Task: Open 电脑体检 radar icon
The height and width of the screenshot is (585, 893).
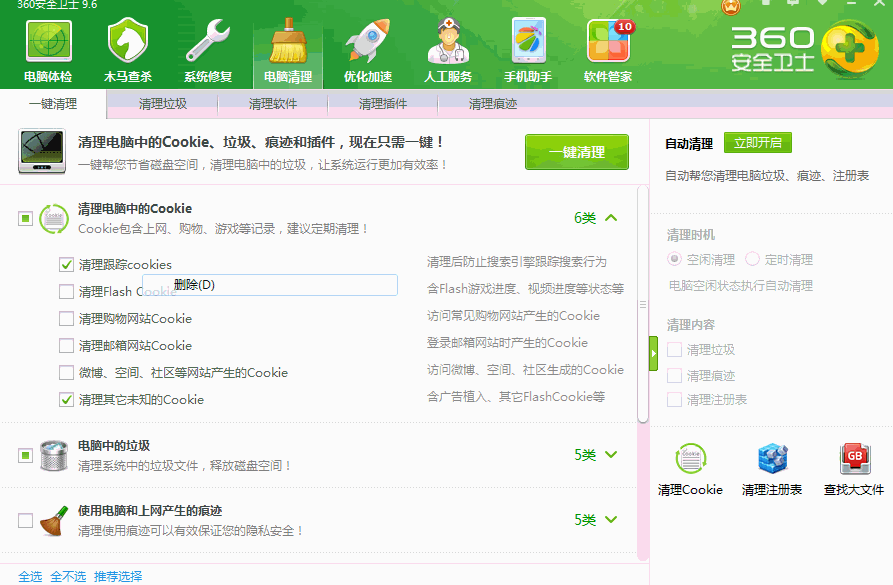Action: pyautogui.click(x=48, y=42)
